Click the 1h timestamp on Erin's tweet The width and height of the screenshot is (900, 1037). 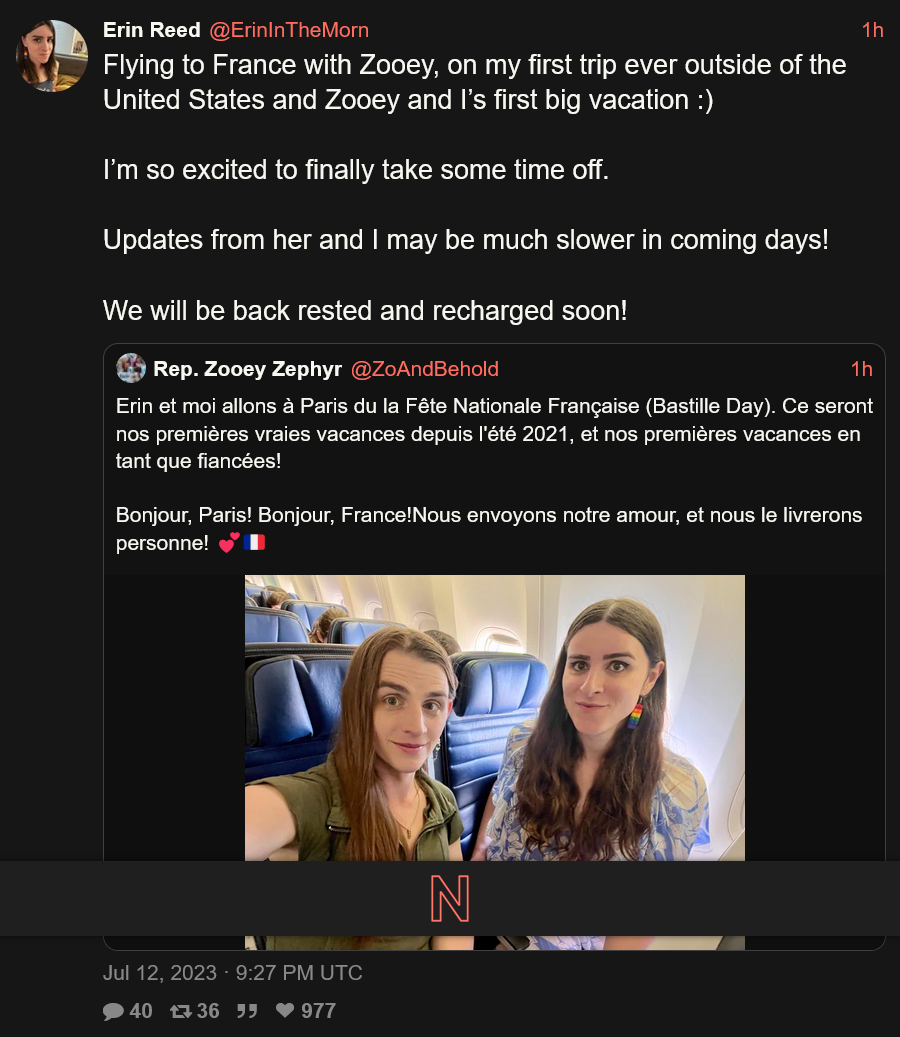tap(872, 30)
